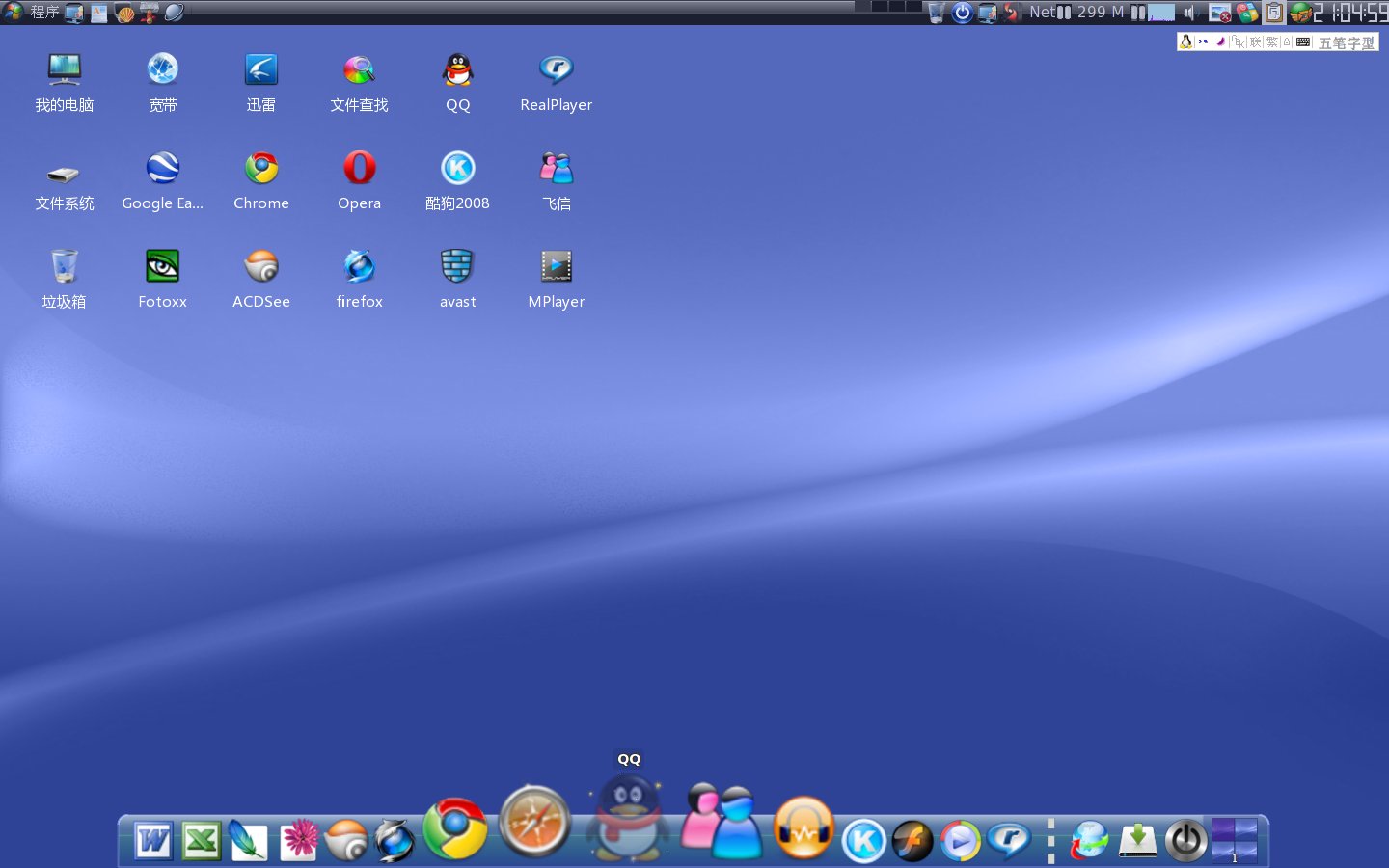
Task: Click the top panel workspace pager
Action: [x=887, y=6]
